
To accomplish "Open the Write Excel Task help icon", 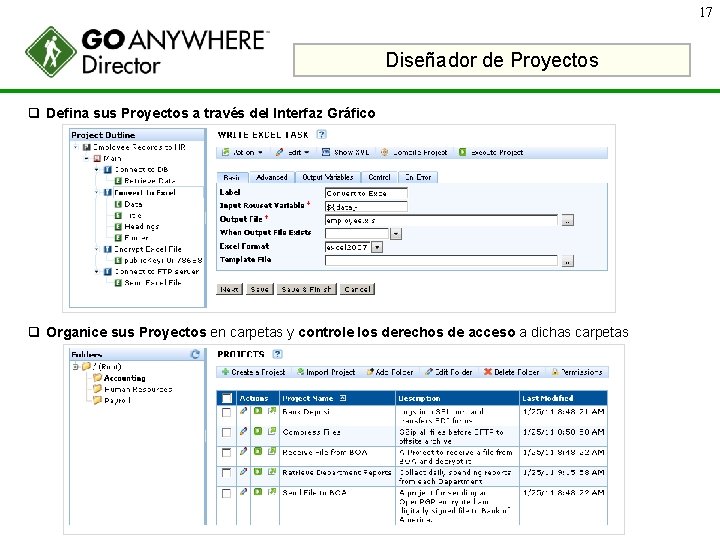I will coord(321,135).
